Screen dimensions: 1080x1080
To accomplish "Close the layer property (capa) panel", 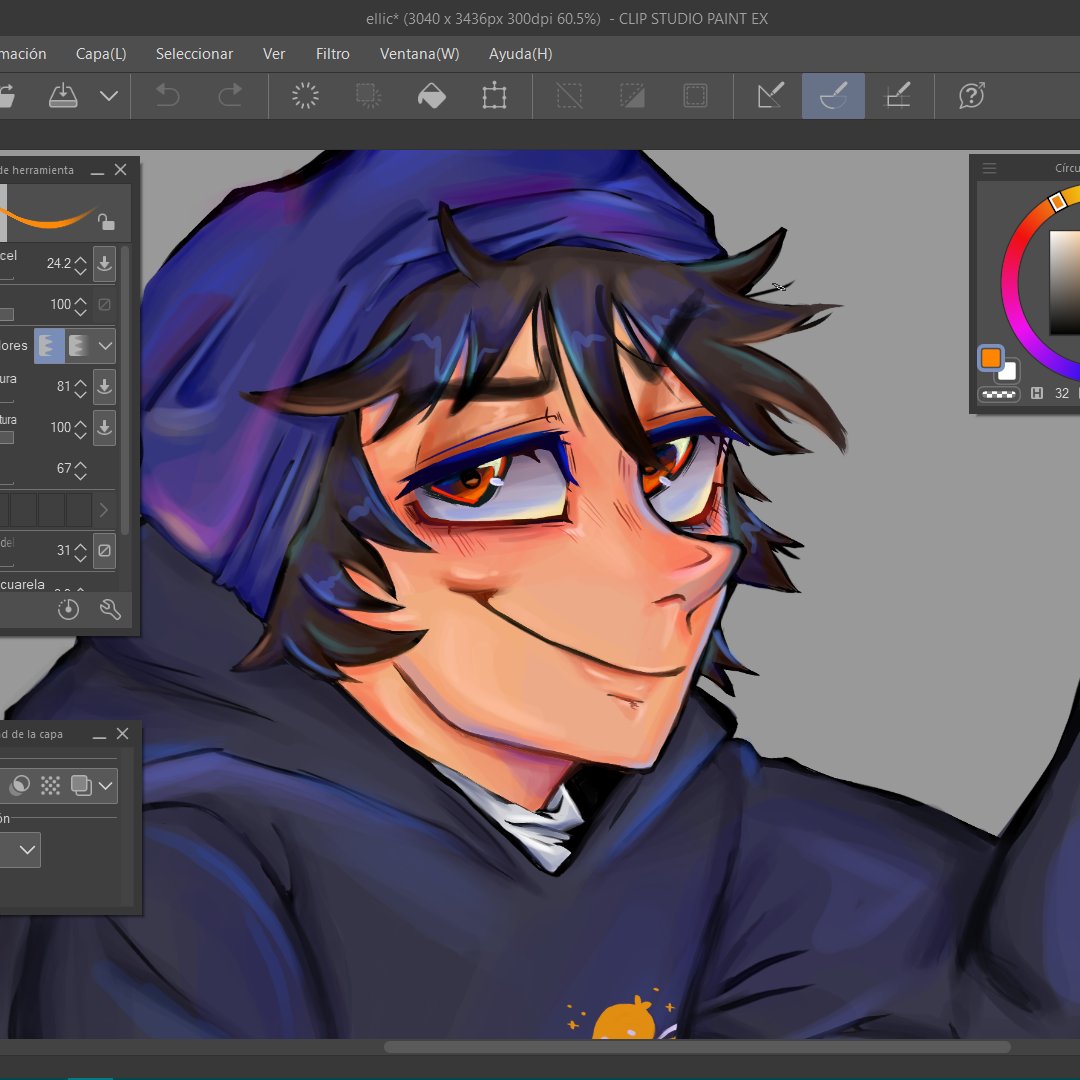I will pos(123,734).
